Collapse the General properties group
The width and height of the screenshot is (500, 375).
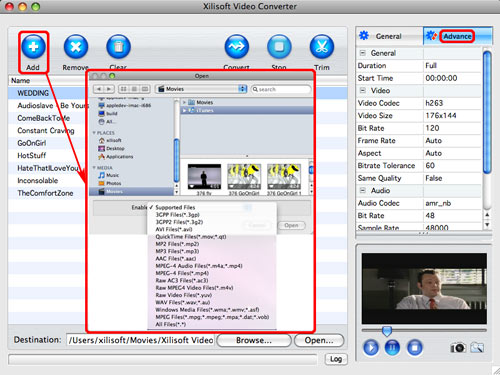[x=363, y=53]
